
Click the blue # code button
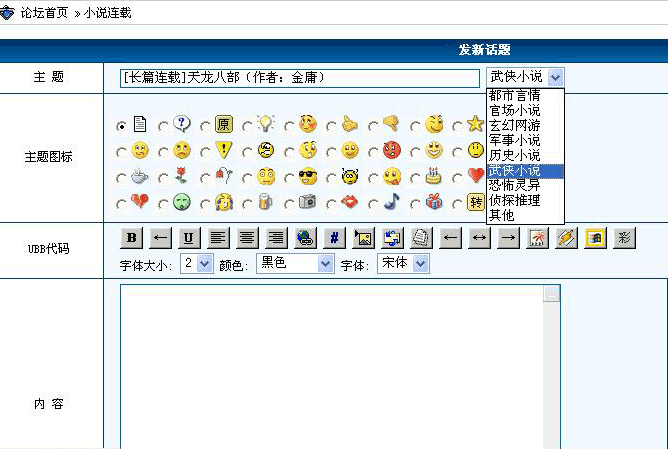(334, 238)
